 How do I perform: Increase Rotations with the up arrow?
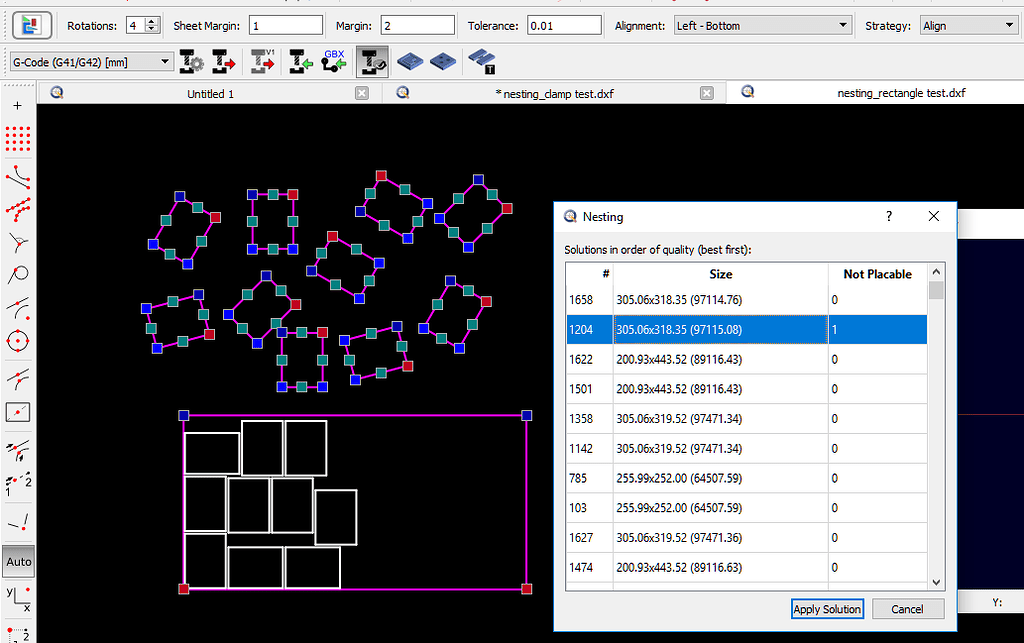tap(152, 22)
